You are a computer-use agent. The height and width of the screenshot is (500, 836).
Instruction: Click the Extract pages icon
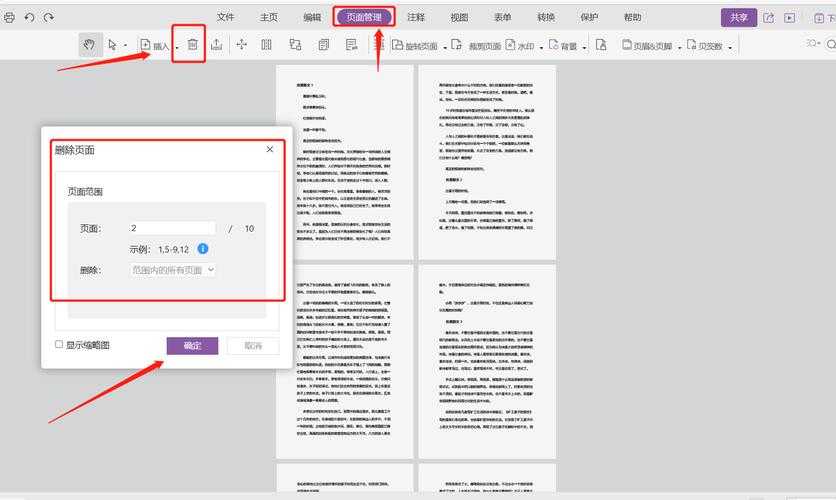point(216,45)
